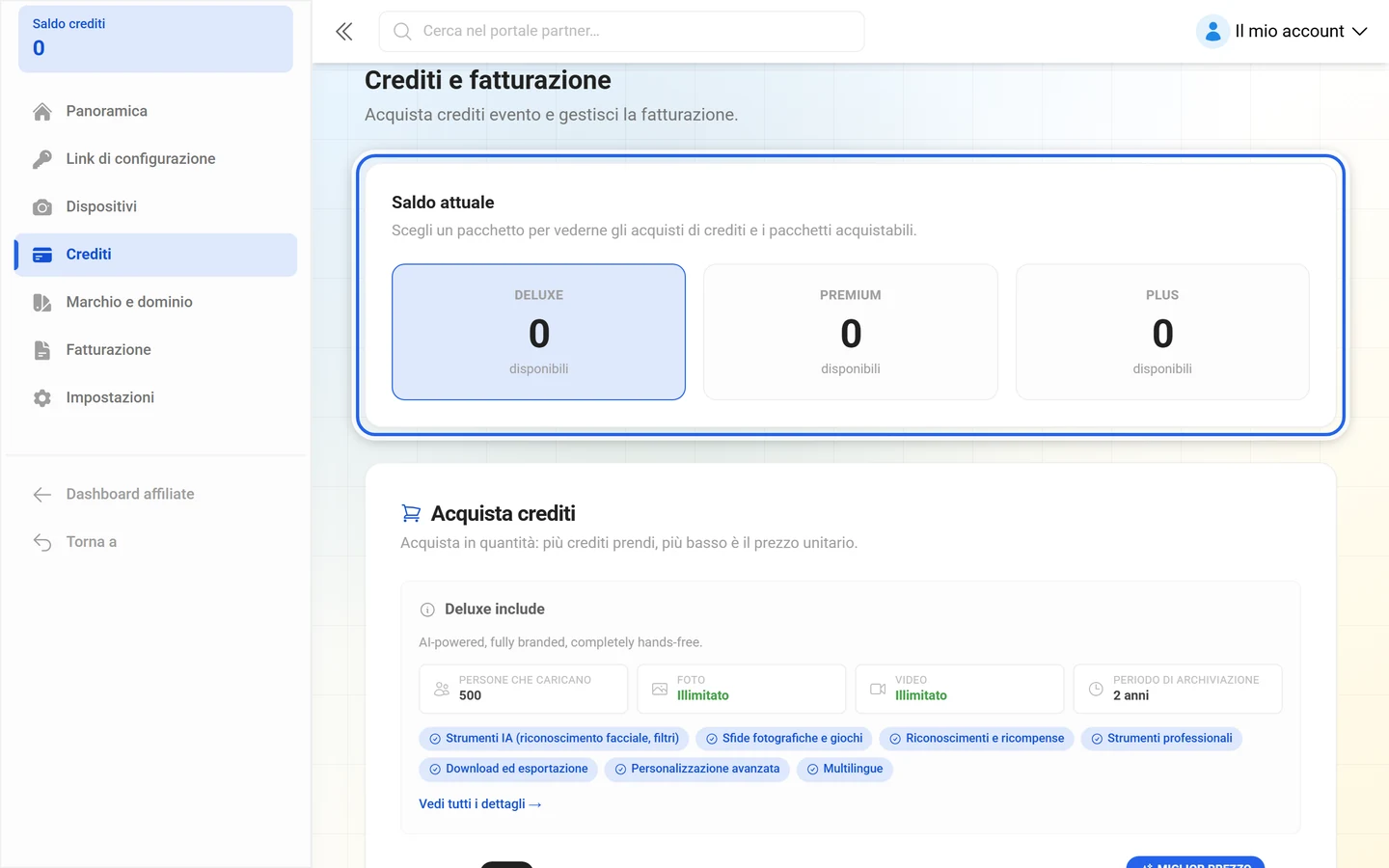This screenshot has height=868, width=1389.
Task: Open the Panoramica menu item
Action: click(x=155, y=112)
